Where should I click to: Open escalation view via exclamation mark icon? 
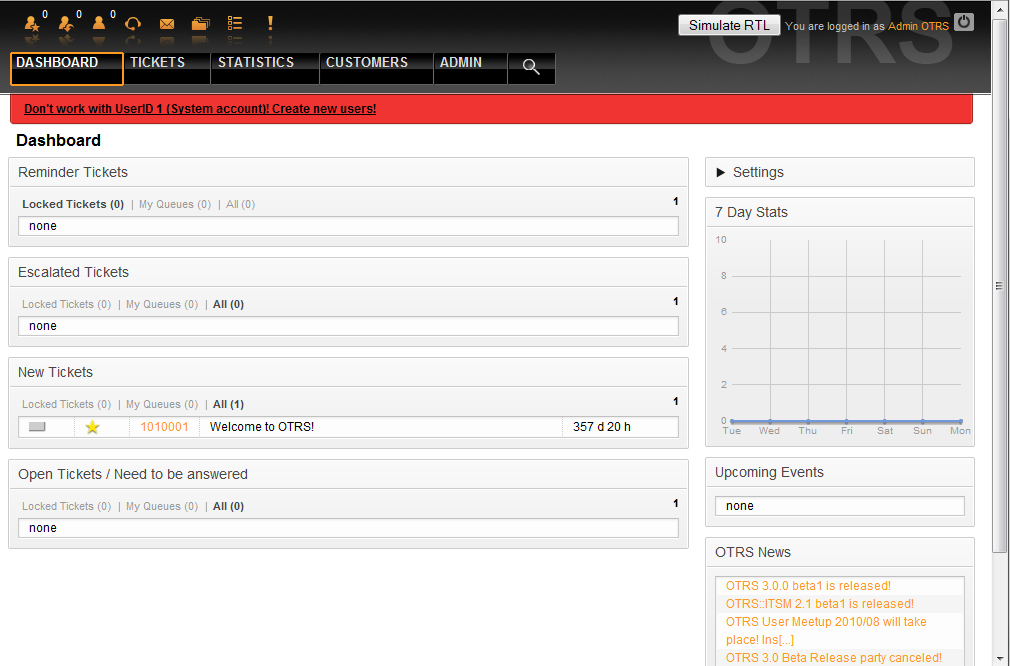[270, 23]
